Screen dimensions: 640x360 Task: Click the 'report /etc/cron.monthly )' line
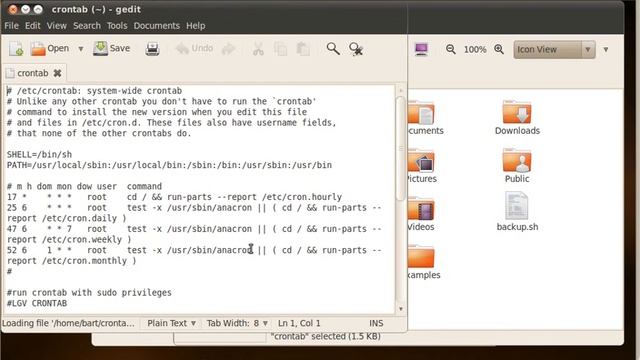point(71,261)
